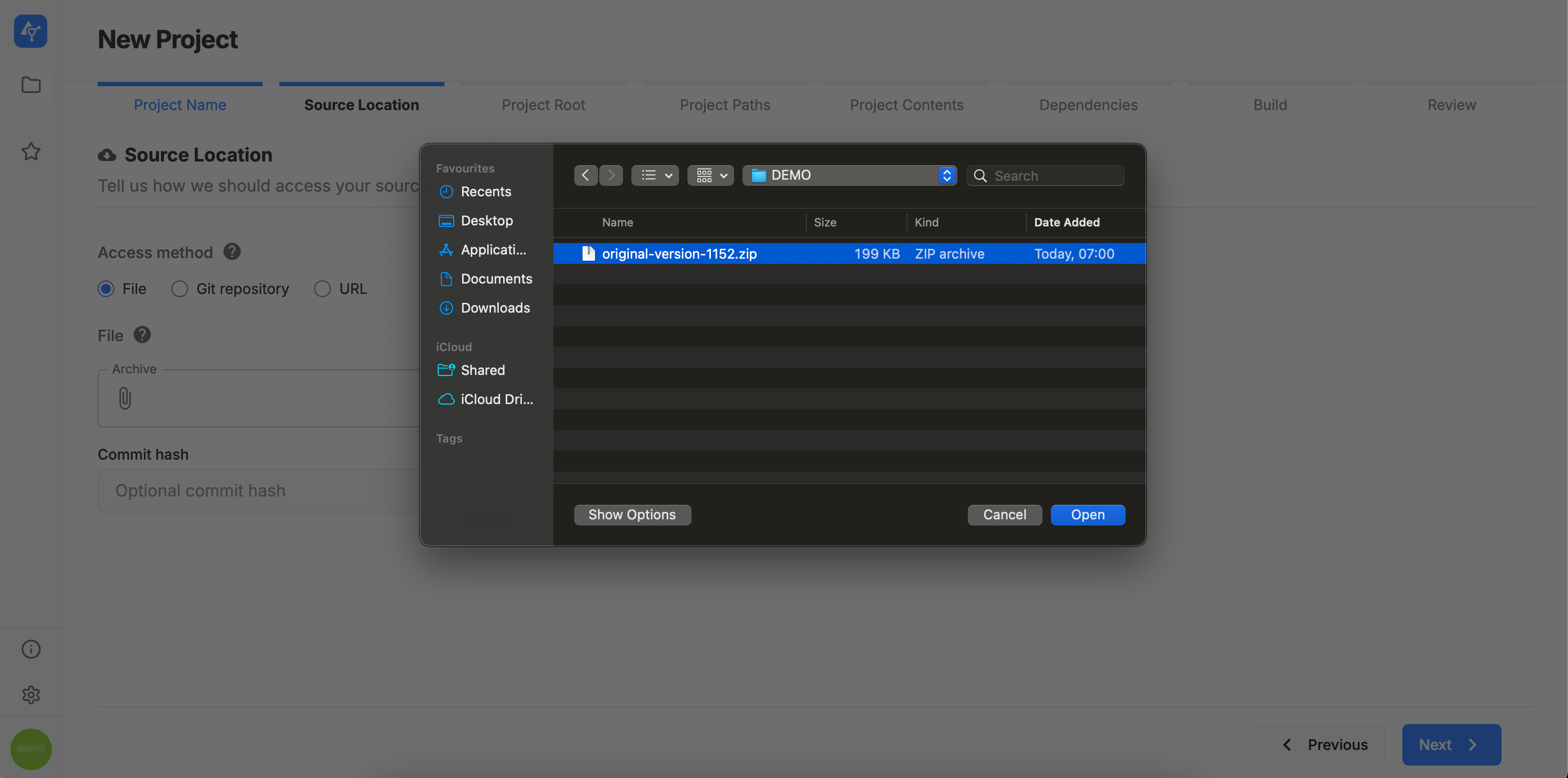Select the File access method radio

pos(106,289)
